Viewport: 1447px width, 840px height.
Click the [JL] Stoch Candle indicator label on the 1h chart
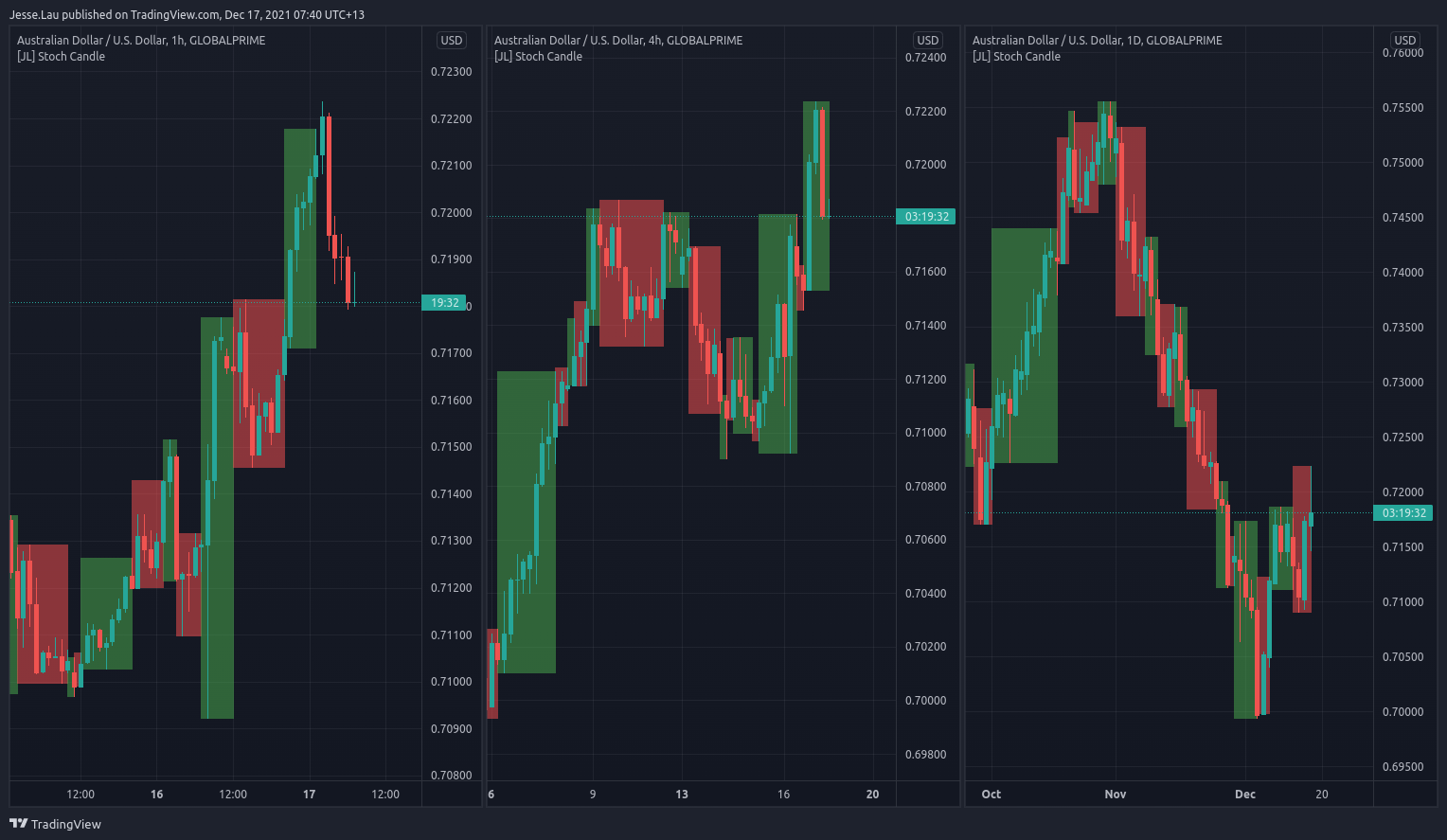pos(61,57)
